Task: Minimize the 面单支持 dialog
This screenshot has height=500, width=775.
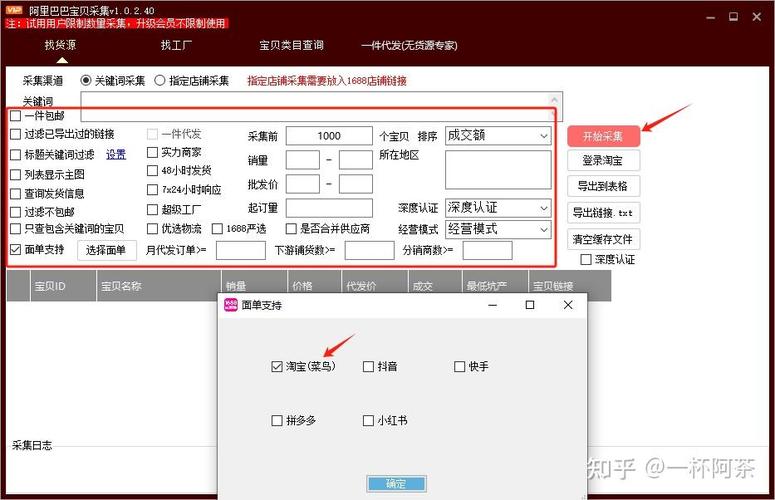Action: [492, 305]
